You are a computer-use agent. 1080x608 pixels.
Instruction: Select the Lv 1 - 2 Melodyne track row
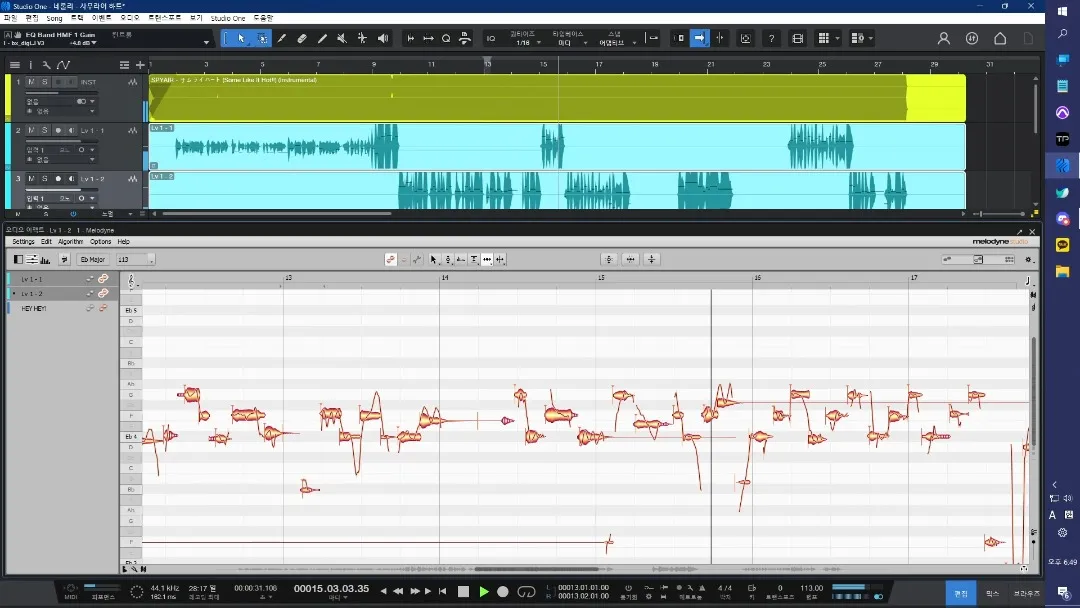(63, 294)
